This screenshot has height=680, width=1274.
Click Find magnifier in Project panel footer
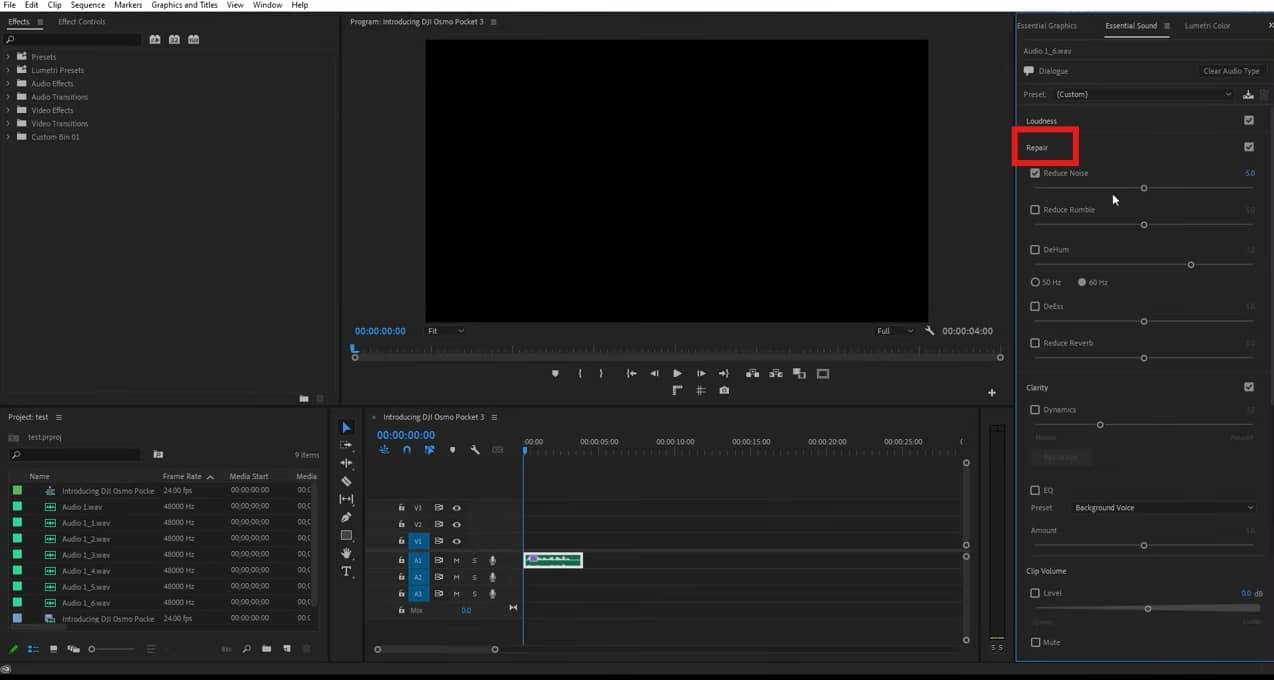click(247, 649)
